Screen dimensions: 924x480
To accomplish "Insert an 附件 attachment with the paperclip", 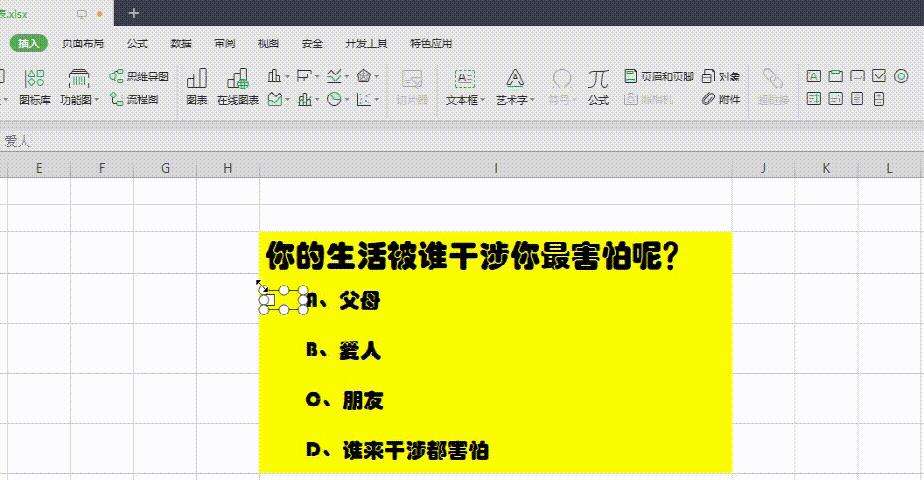I will click(721, 99).
